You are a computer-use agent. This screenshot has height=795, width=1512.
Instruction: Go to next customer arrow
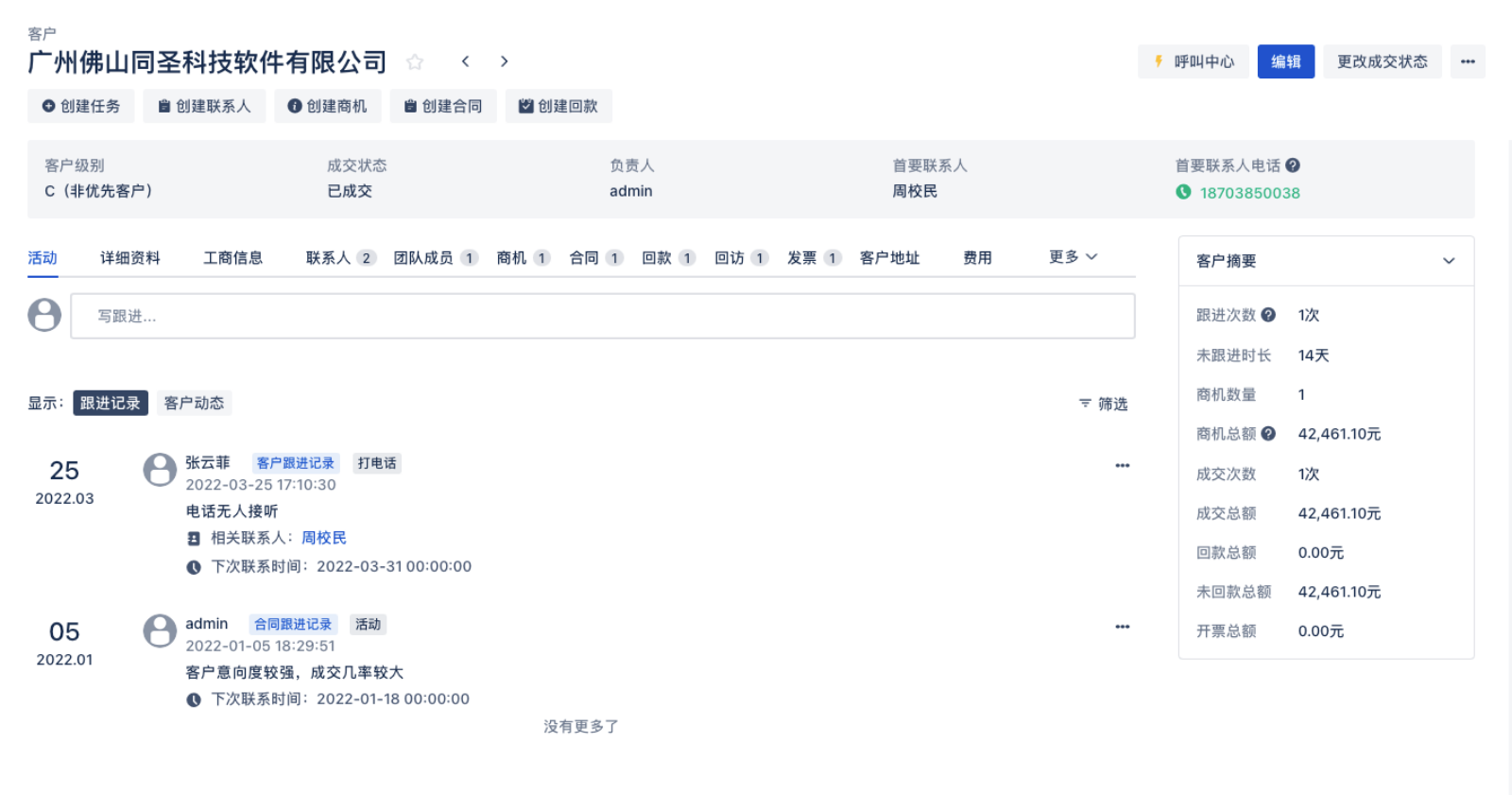click(x=505, y=61)
